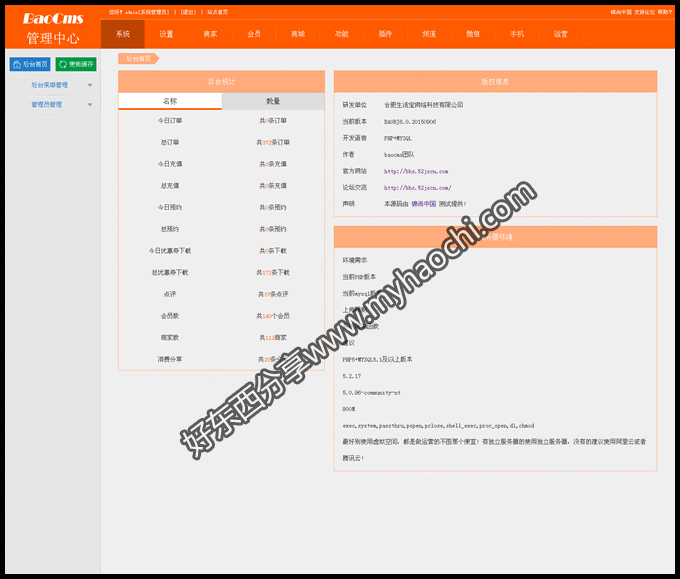This screenshot has width=680, height=579.
Task: Click the 当前版本 value text
Action: (410, 122)
